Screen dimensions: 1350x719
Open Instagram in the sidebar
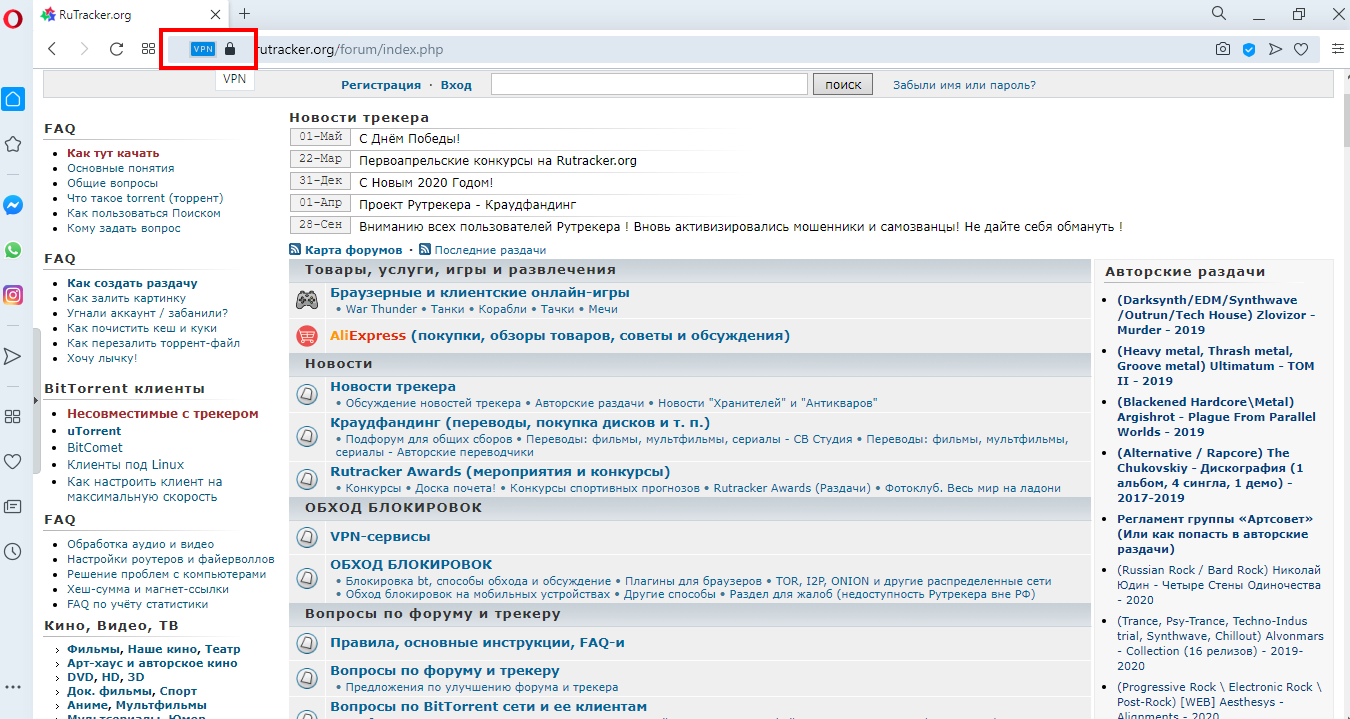point(13,295)
